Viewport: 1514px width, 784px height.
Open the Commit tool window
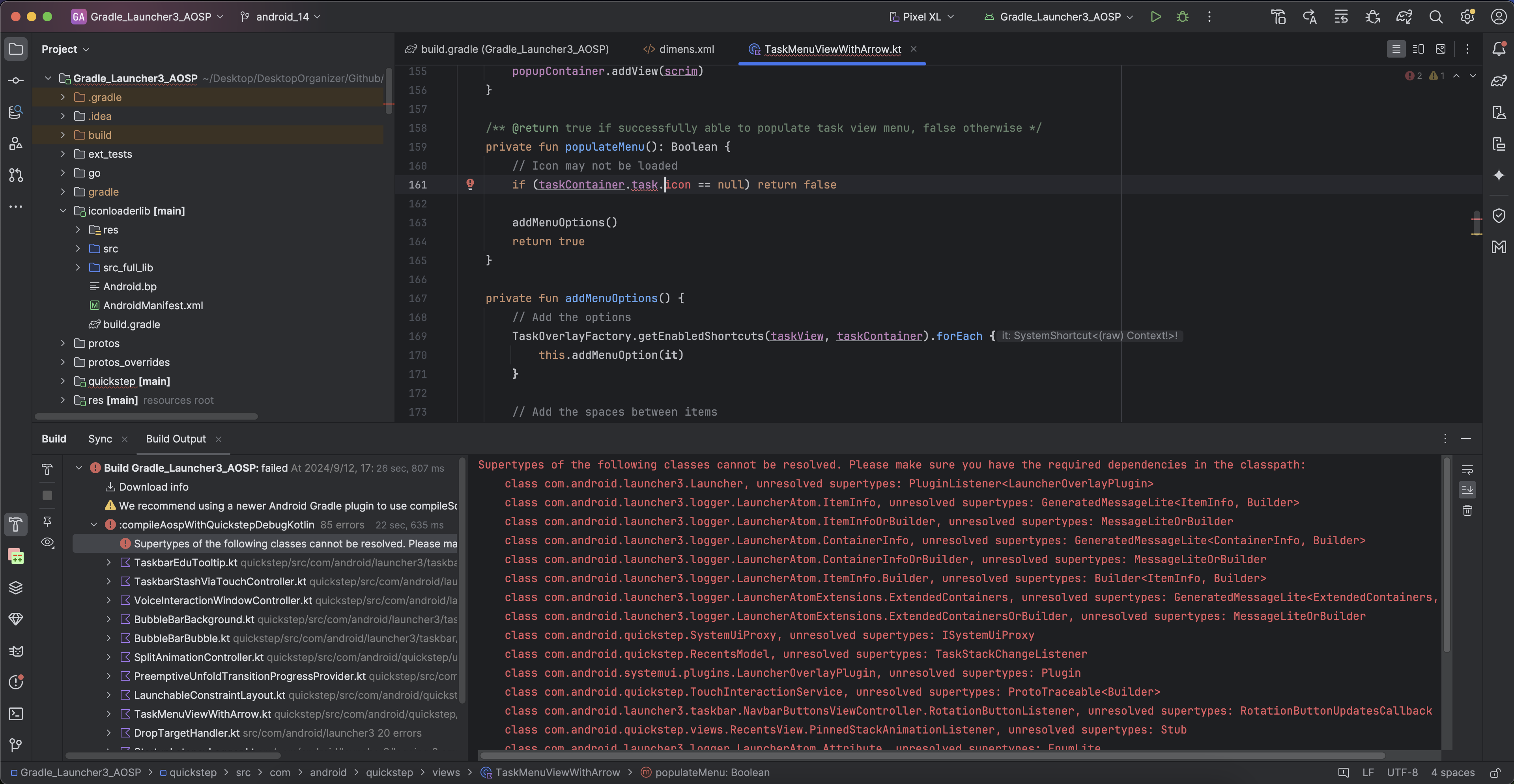(16, 80)
